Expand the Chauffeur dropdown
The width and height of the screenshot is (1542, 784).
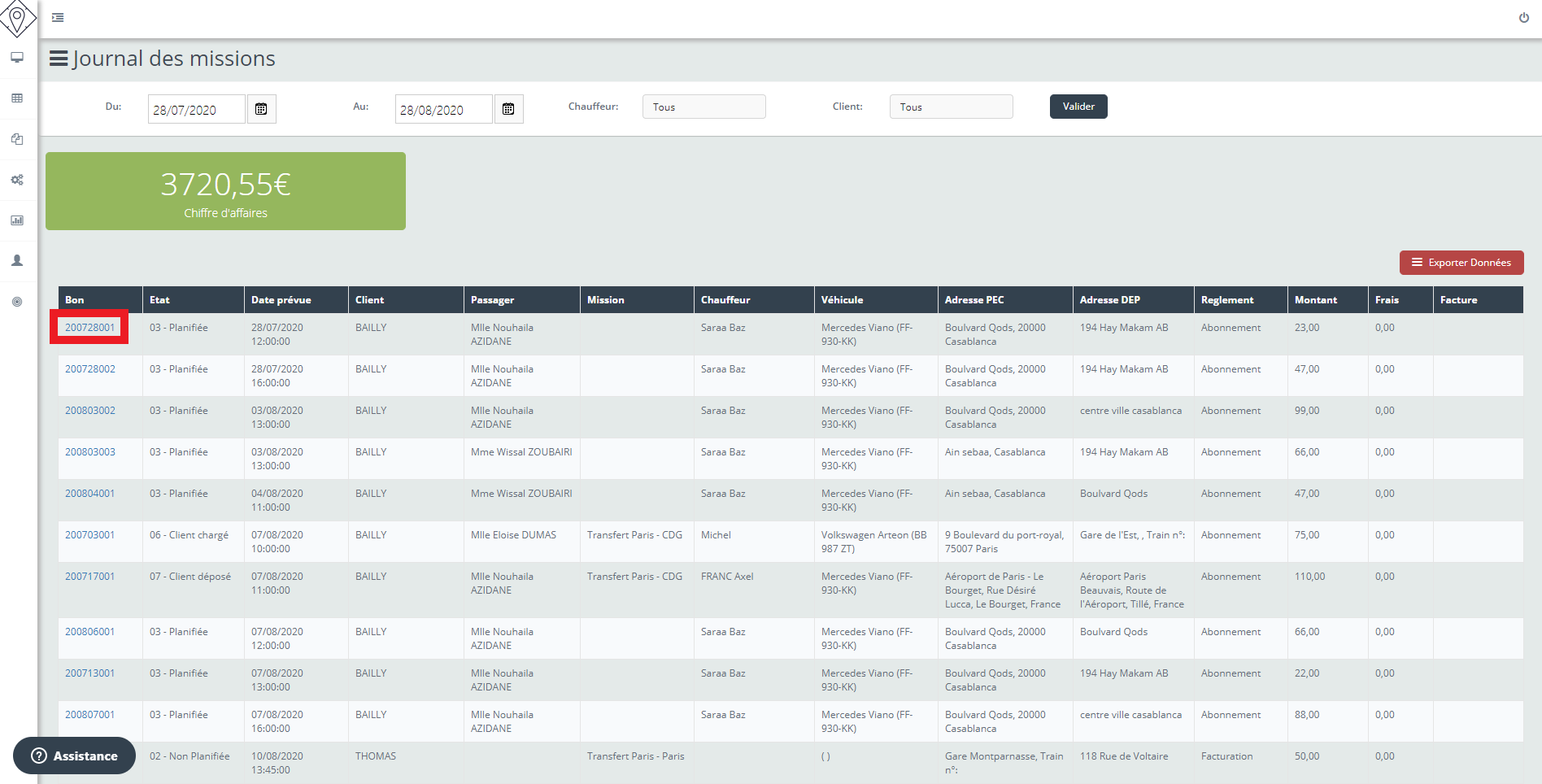[703, 107]
